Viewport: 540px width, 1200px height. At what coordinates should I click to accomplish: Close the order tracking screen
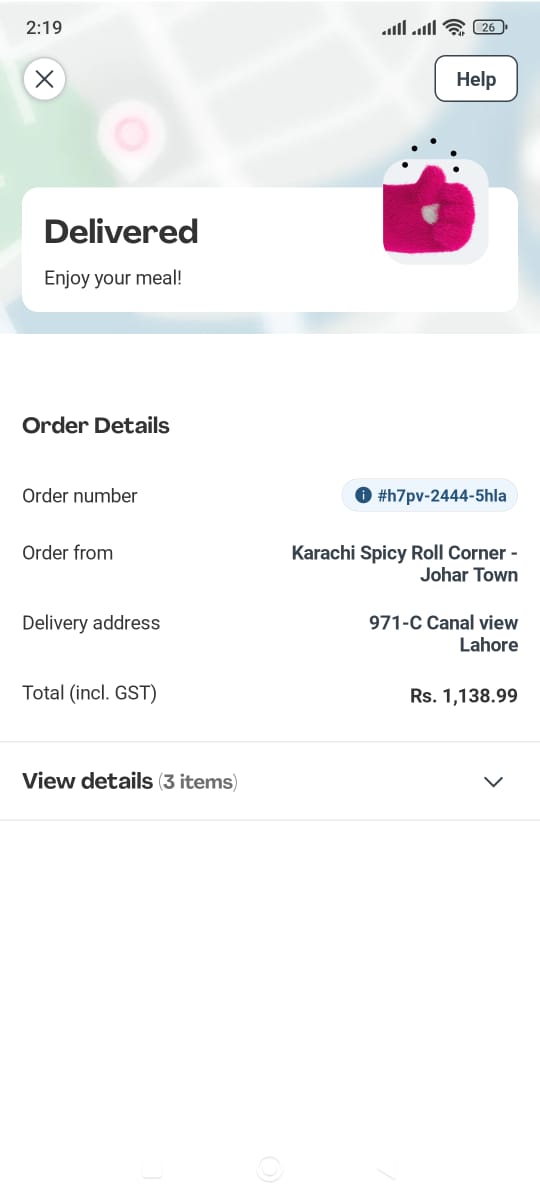point(44,79)
